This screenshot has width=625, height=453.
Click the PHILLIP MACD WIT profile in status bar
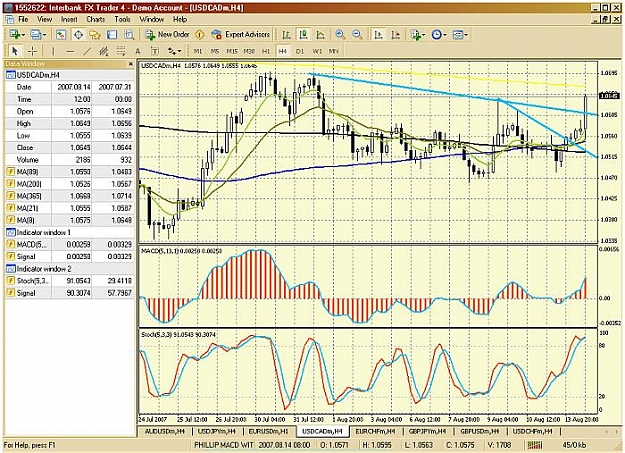[x=222, y=445]
